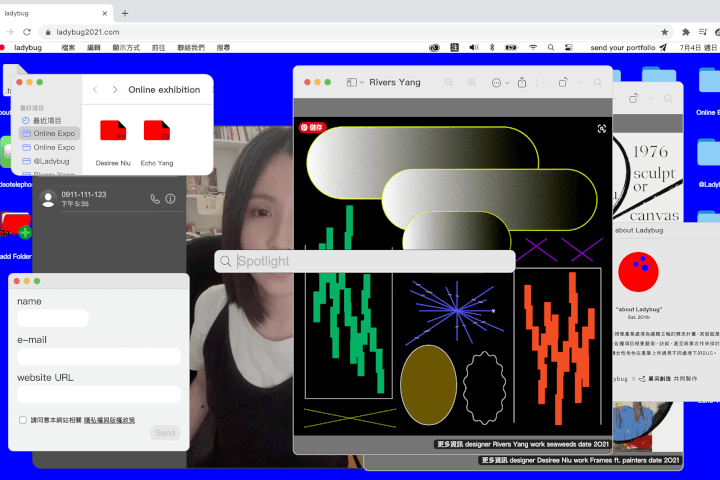The height and width of the screenshot is (480, 720).
Task: Open the 檔案 menu in the menu bar
Action: coord(68,47)
